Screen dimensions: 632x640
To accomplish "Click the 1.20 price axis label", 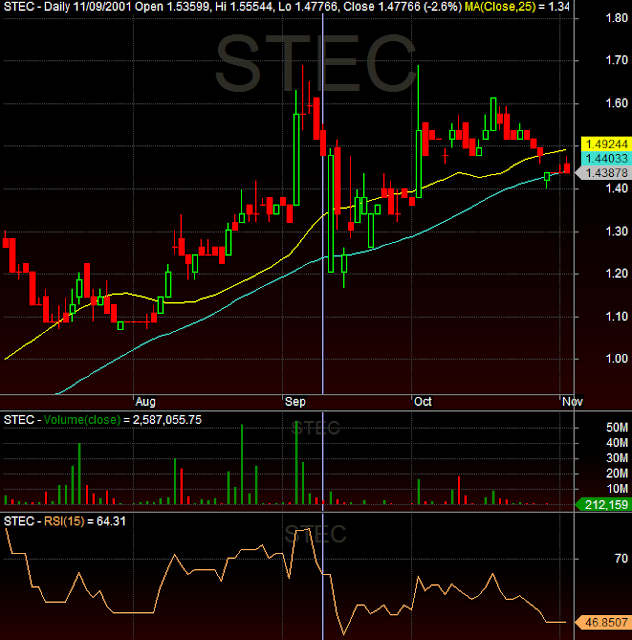I will click(616, 273).
